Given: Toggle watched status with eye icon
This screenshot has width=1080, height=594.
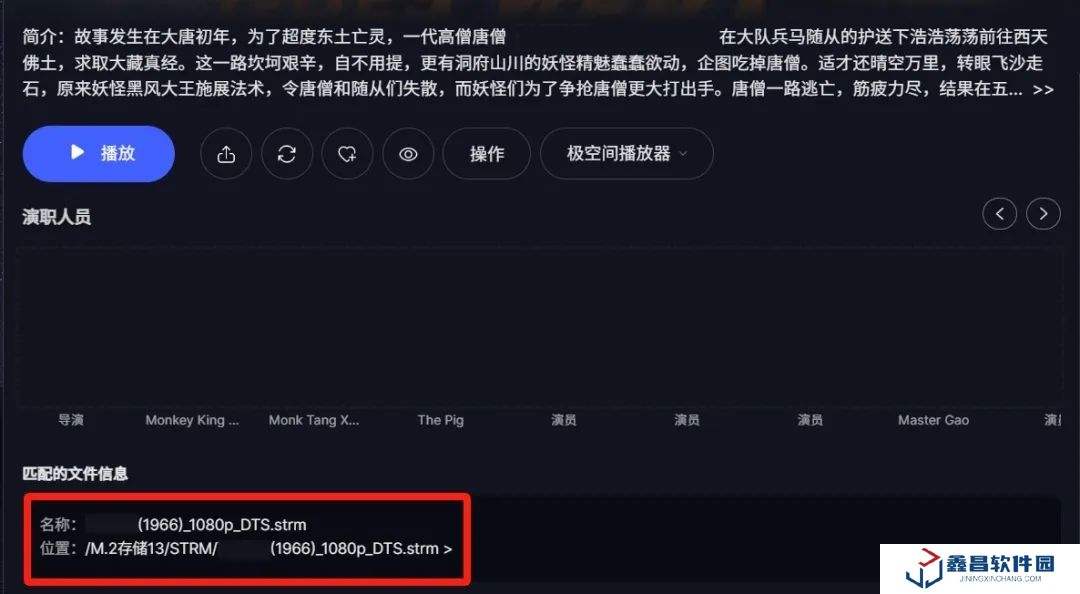Looking at the screenshot, I should point(408,154).
